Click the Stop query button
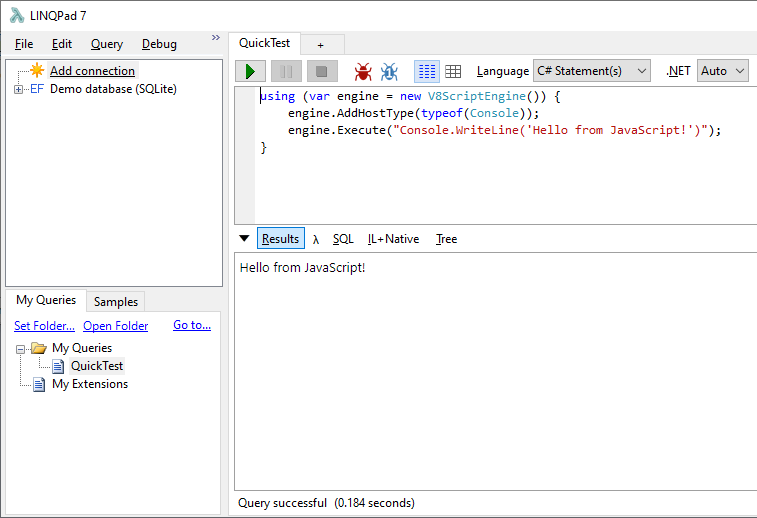The height and width of the screenshot is (518, 757). (322, 71)
